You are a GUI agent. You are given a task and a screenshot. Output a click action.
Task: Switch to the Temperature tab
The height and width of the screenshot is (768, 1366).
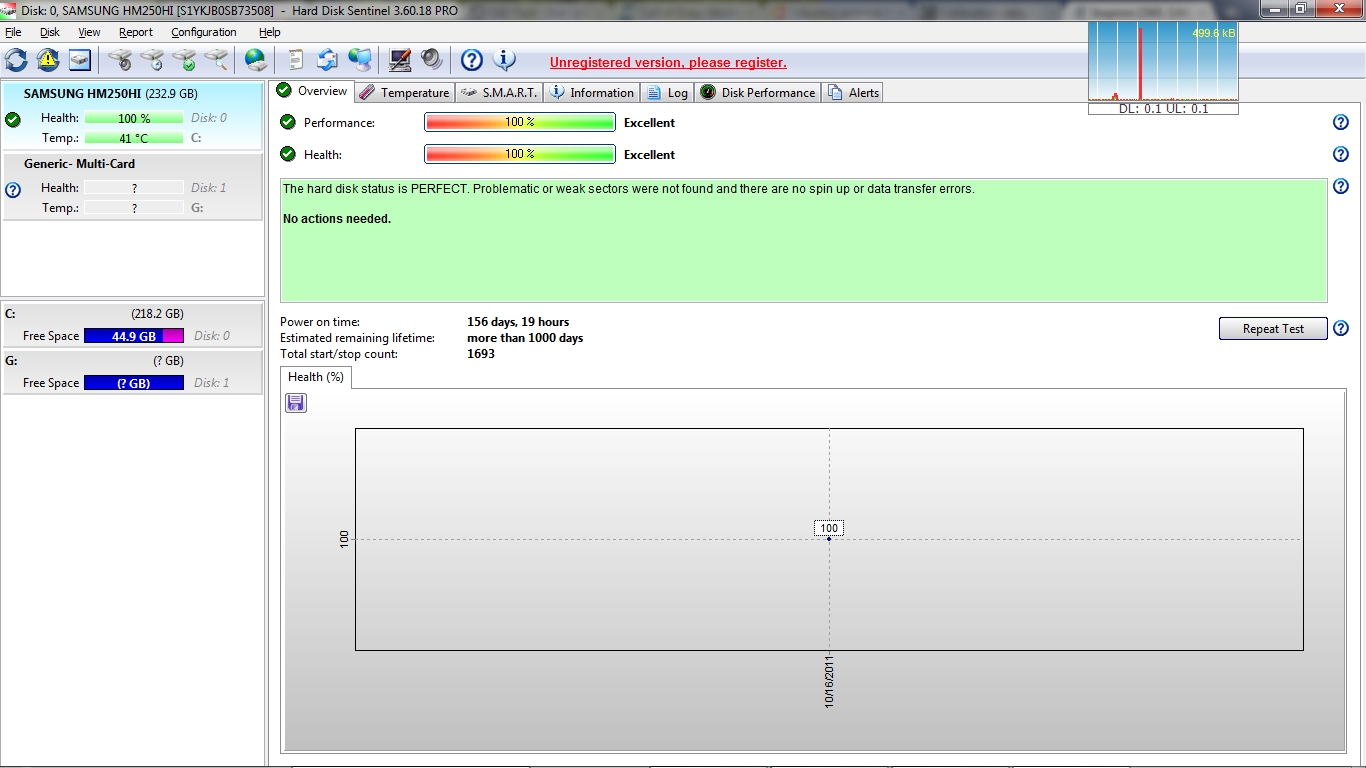pyautogui.click(x=404, y=93)
